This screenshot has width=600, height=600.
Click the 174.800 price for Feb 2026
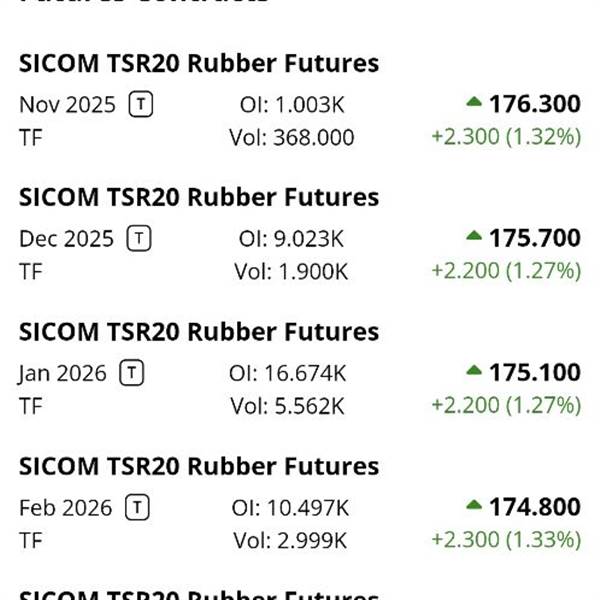coord(534,507)
